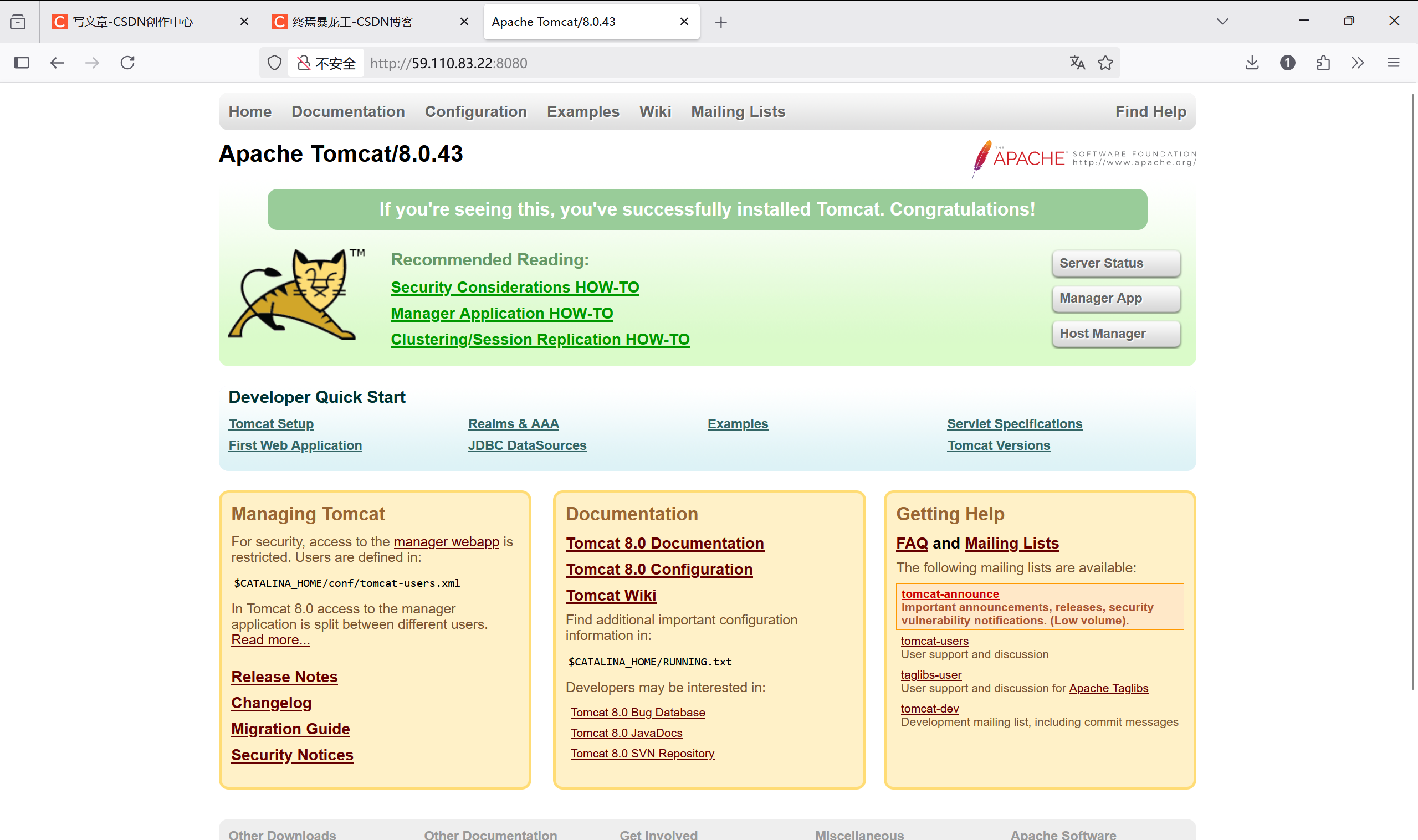Image resolution: width=1418 pixels, height=840 pixels.
Task: Open Tomcat 8.0 JavaDocs link
Action: [x=626, y=733]
